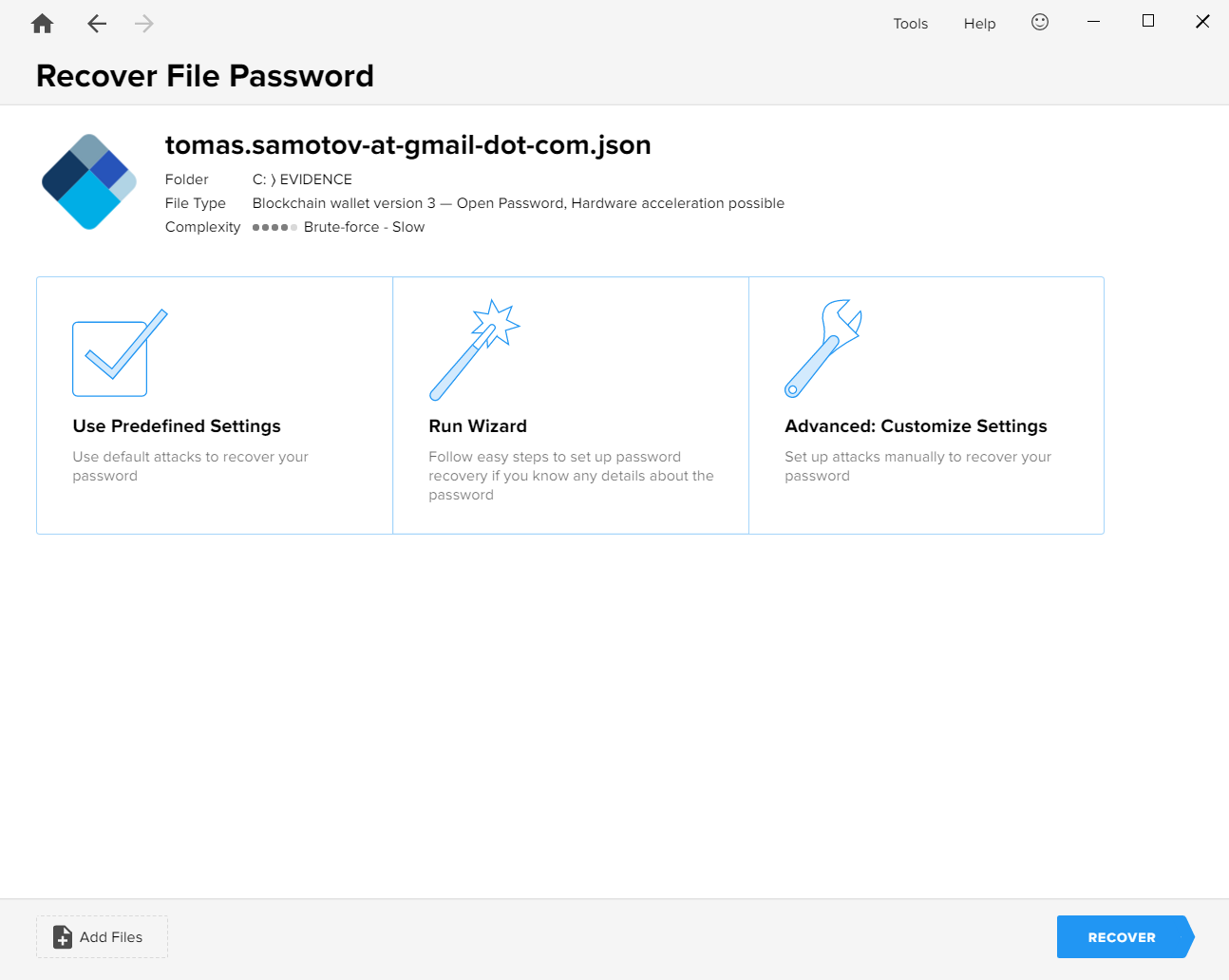Click the Add Files button

pos(102,936)
